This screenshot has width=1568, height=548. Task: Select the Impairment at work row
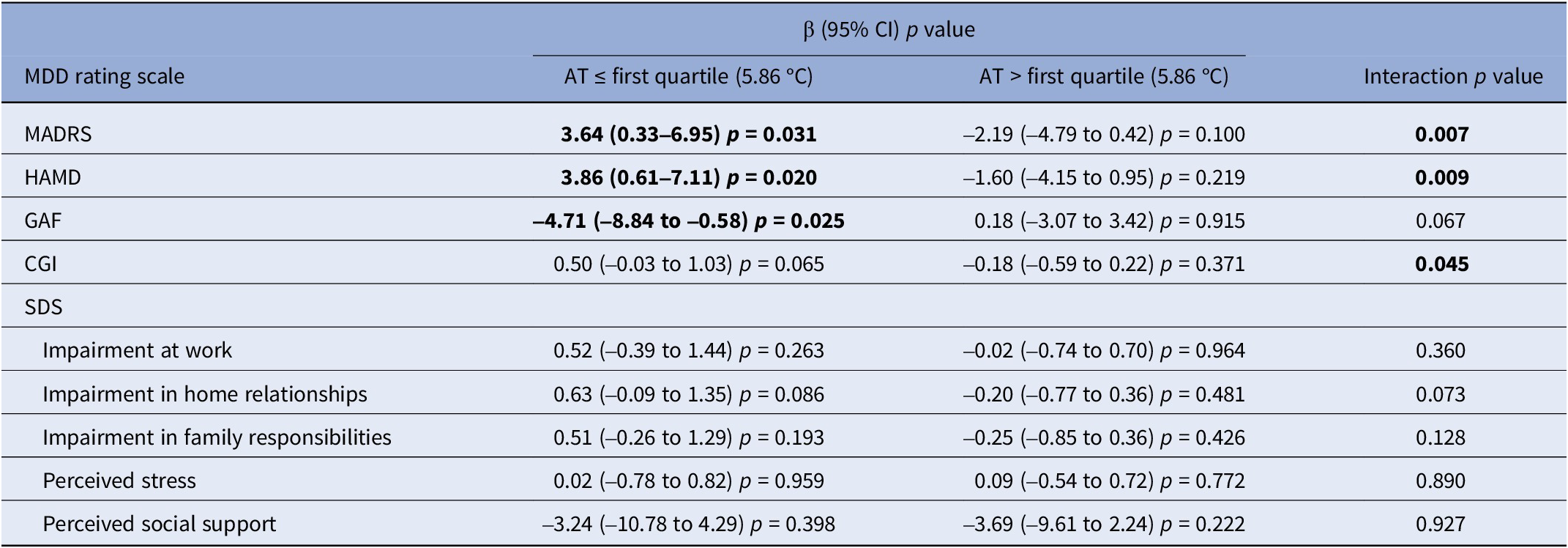[x=137, y=351]
